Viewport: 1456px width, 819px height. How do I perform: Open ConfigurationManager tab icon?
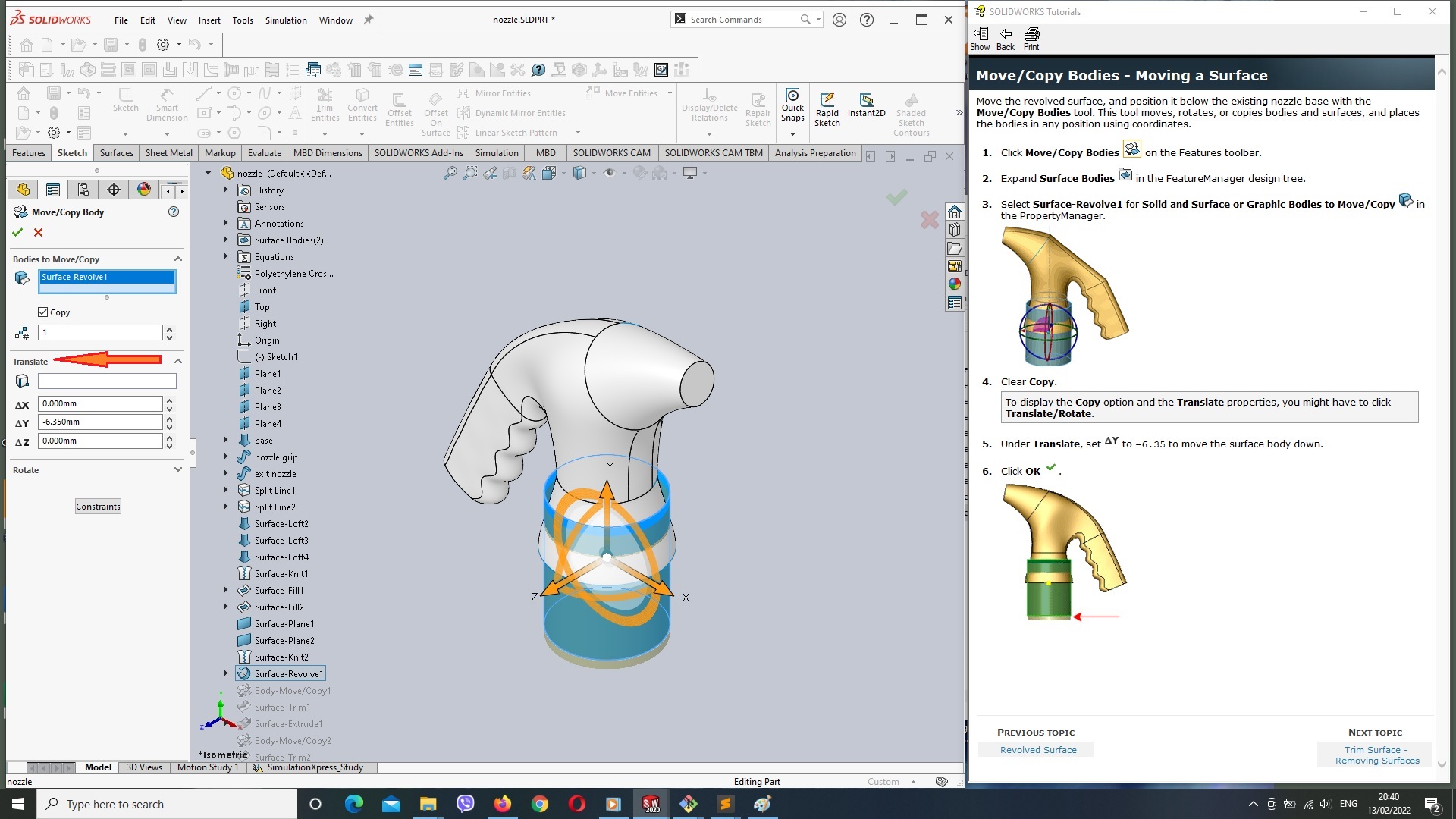click(83, 190)
